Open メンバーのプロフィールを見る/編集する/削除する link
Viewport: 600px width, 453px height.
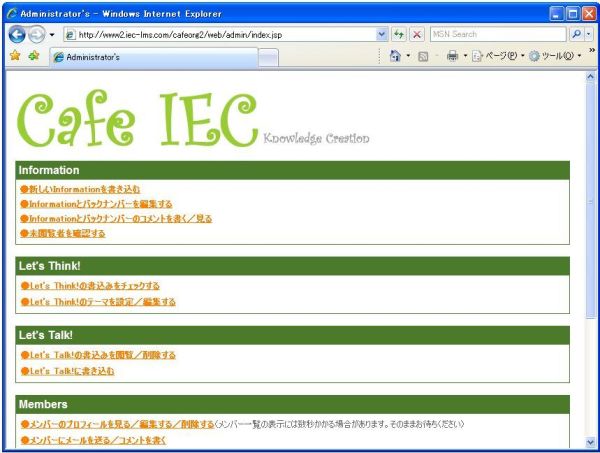118,424
